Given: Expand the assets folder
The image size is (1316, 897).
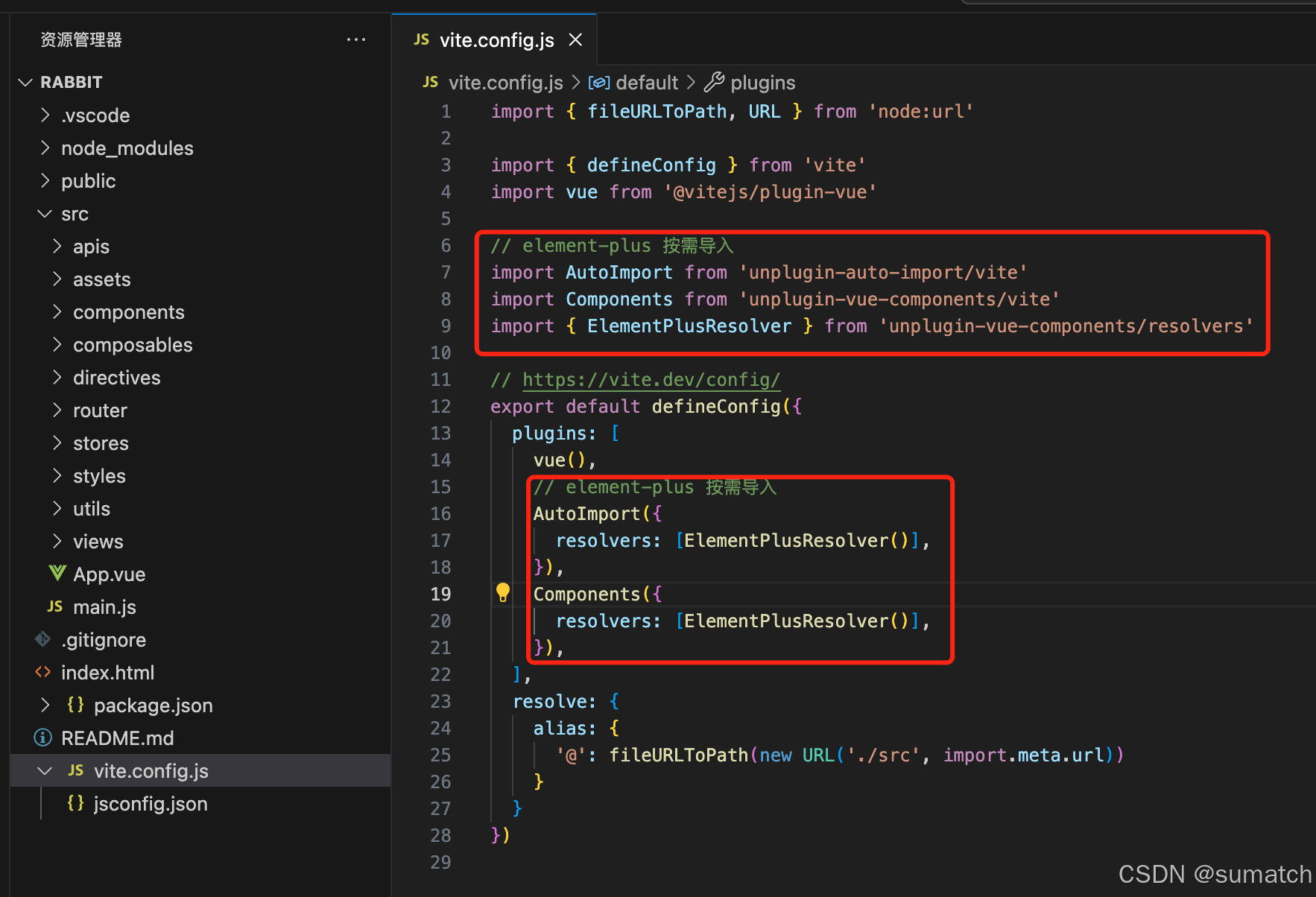Looking at the screenshot, I should (x=57, y=279).
